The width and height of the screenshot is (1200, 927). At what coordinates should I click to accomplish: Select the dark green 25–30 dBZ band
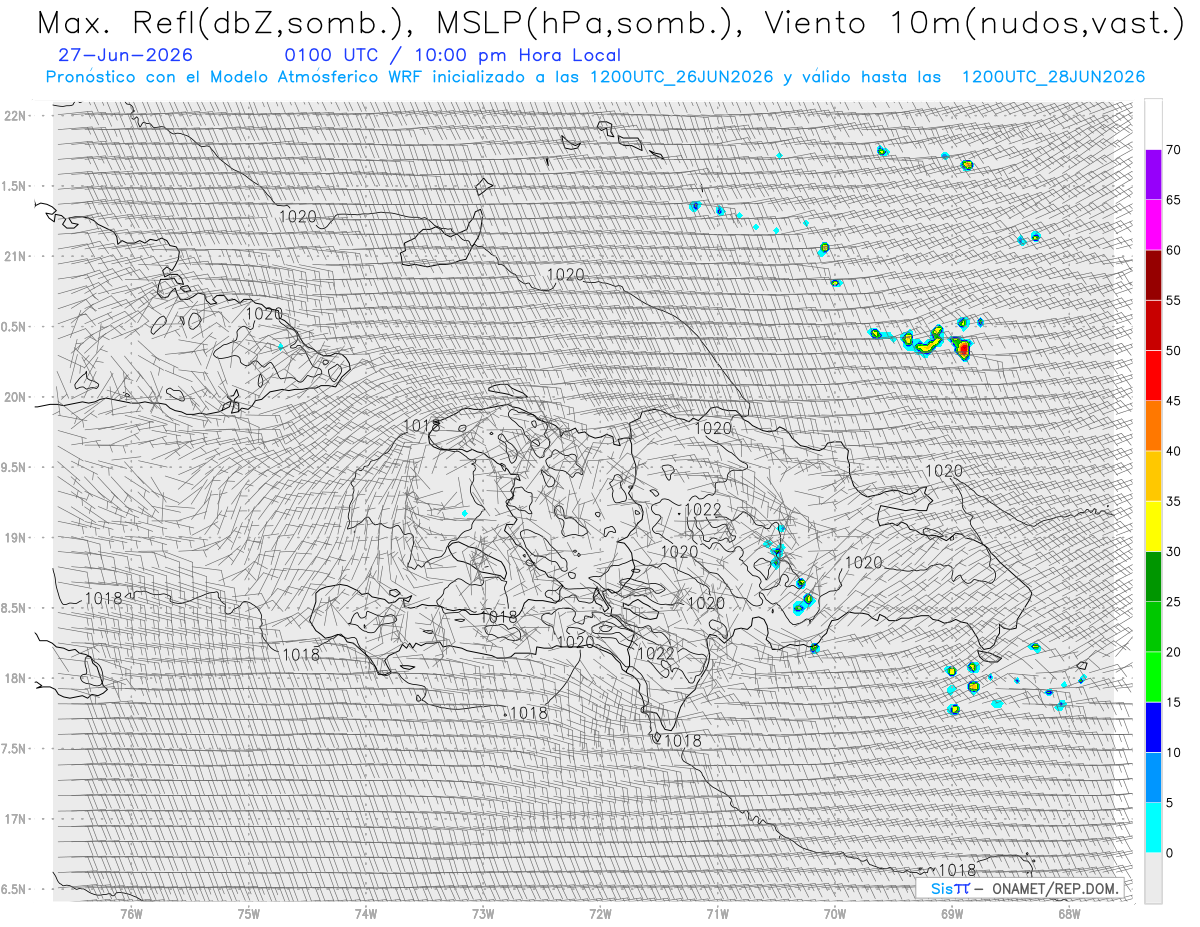(x=1153, y=576)
